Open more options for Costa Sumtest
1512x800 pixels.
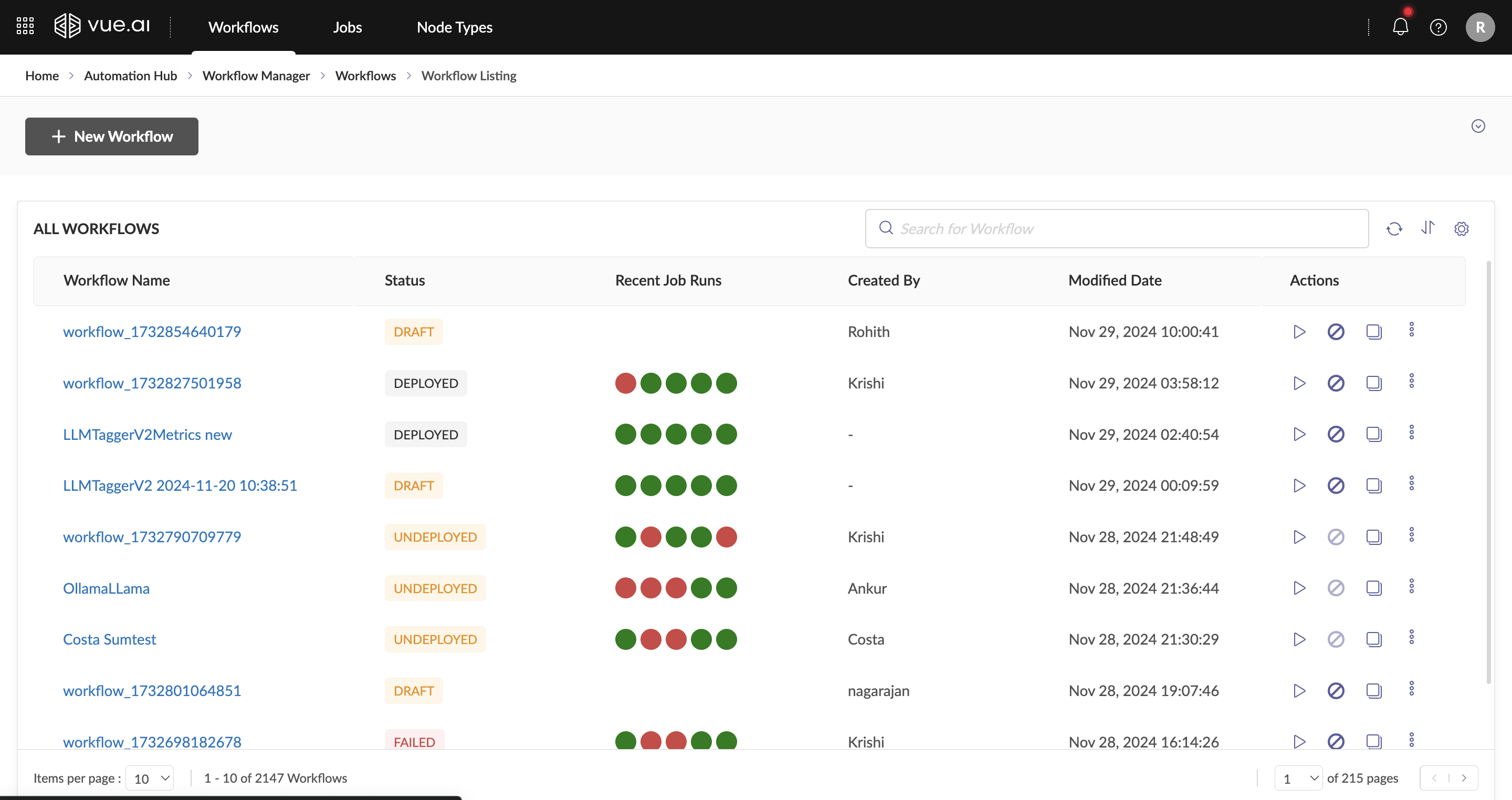click(x=1412, y=637)
